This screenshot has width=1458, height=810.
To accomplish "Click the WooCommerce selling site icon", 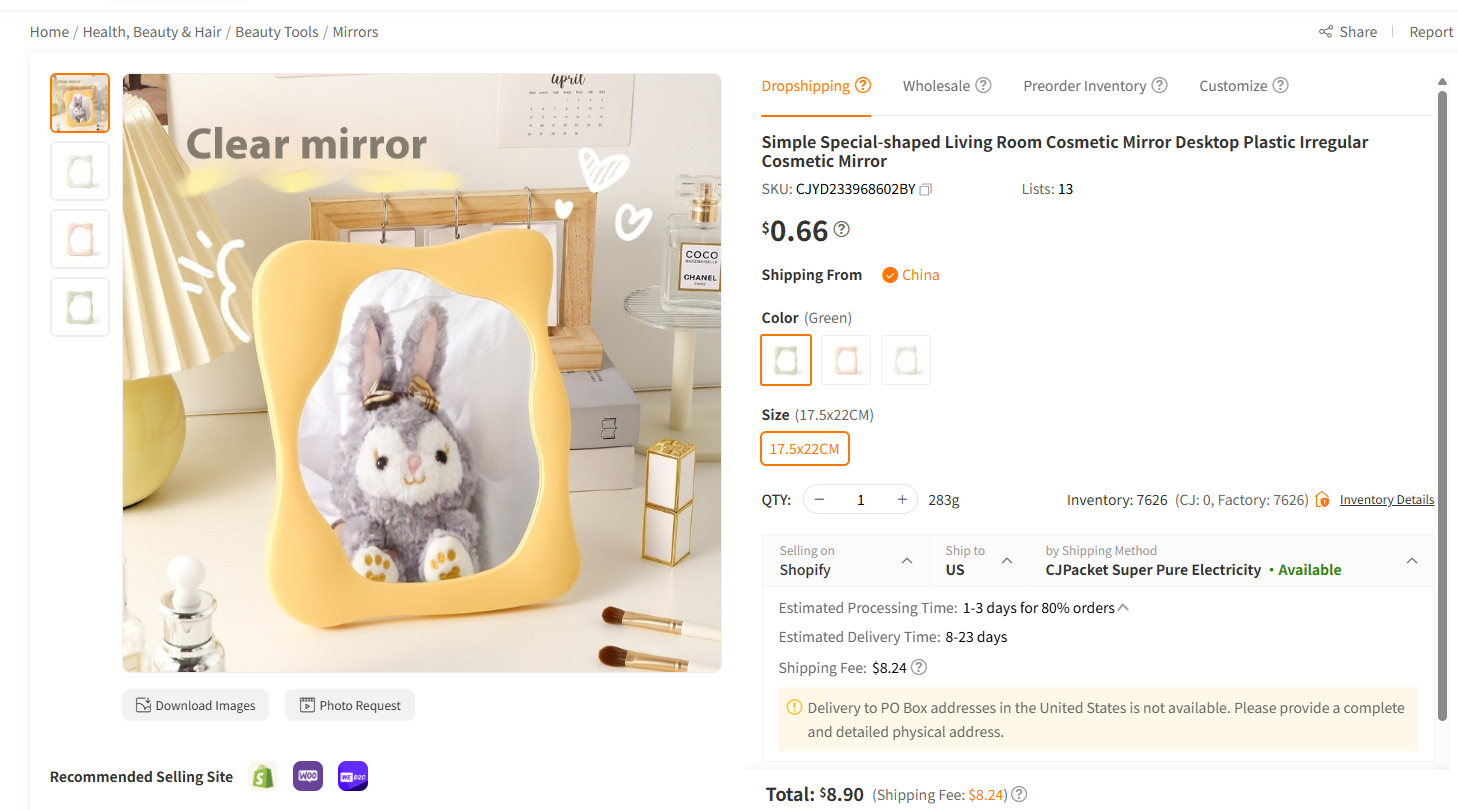I will coord(307,776).
